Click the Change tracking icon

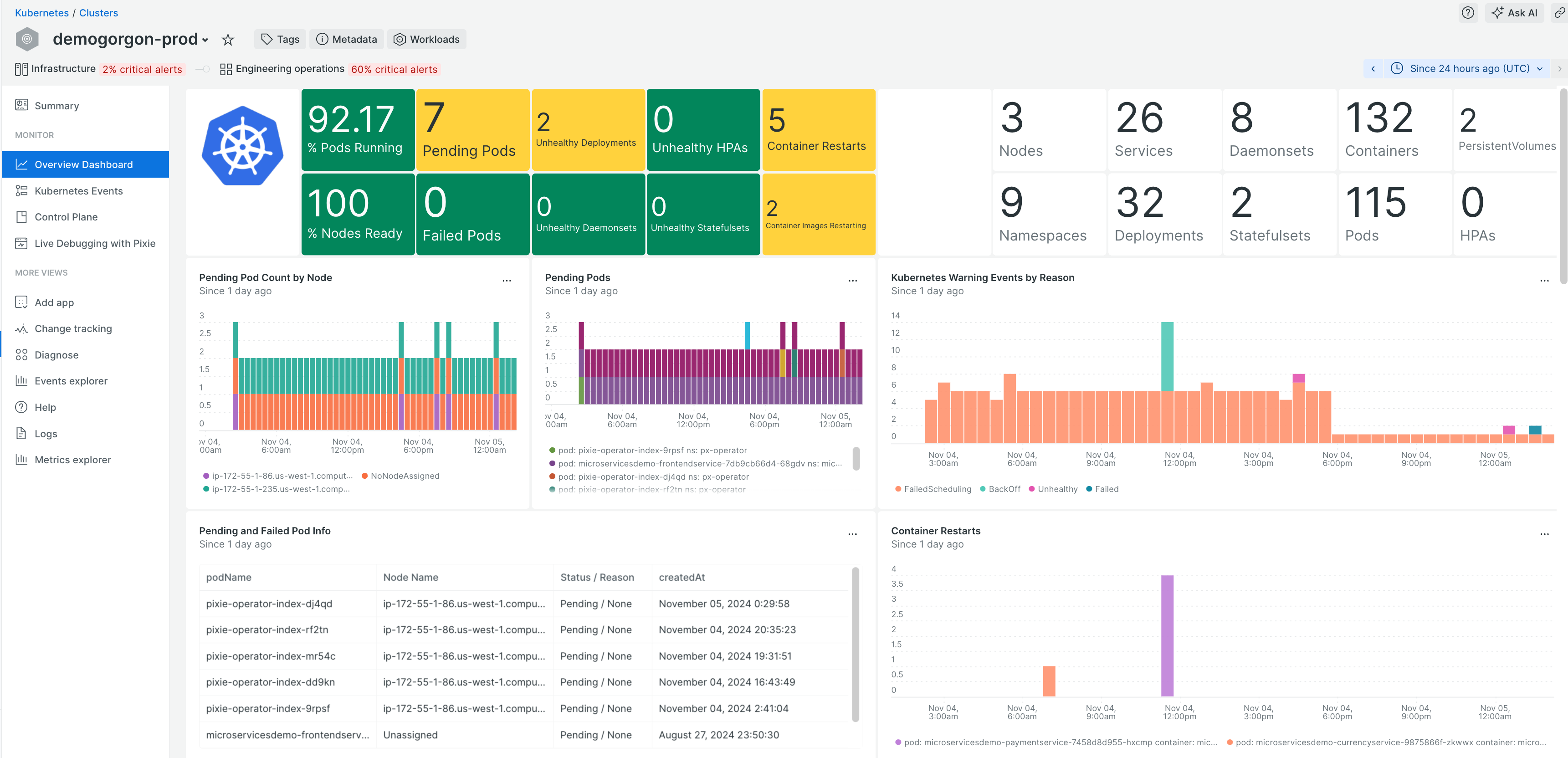click(21, 328)
